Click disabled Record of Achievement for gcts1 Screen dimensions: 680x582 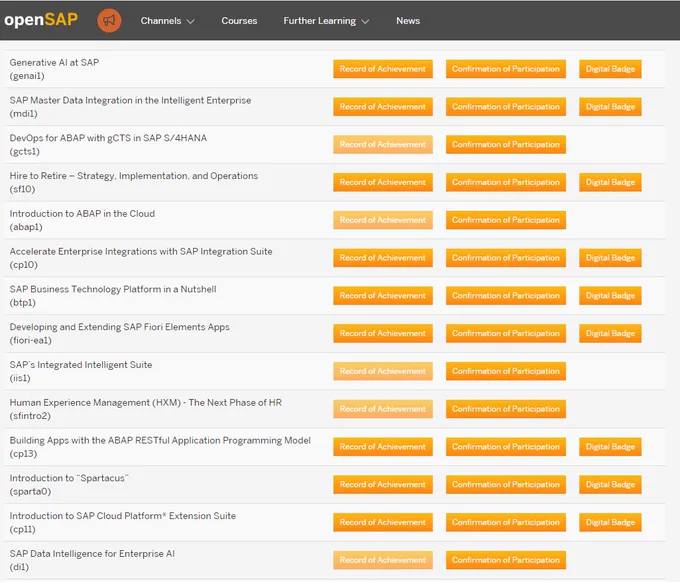(x=383, y=144)
